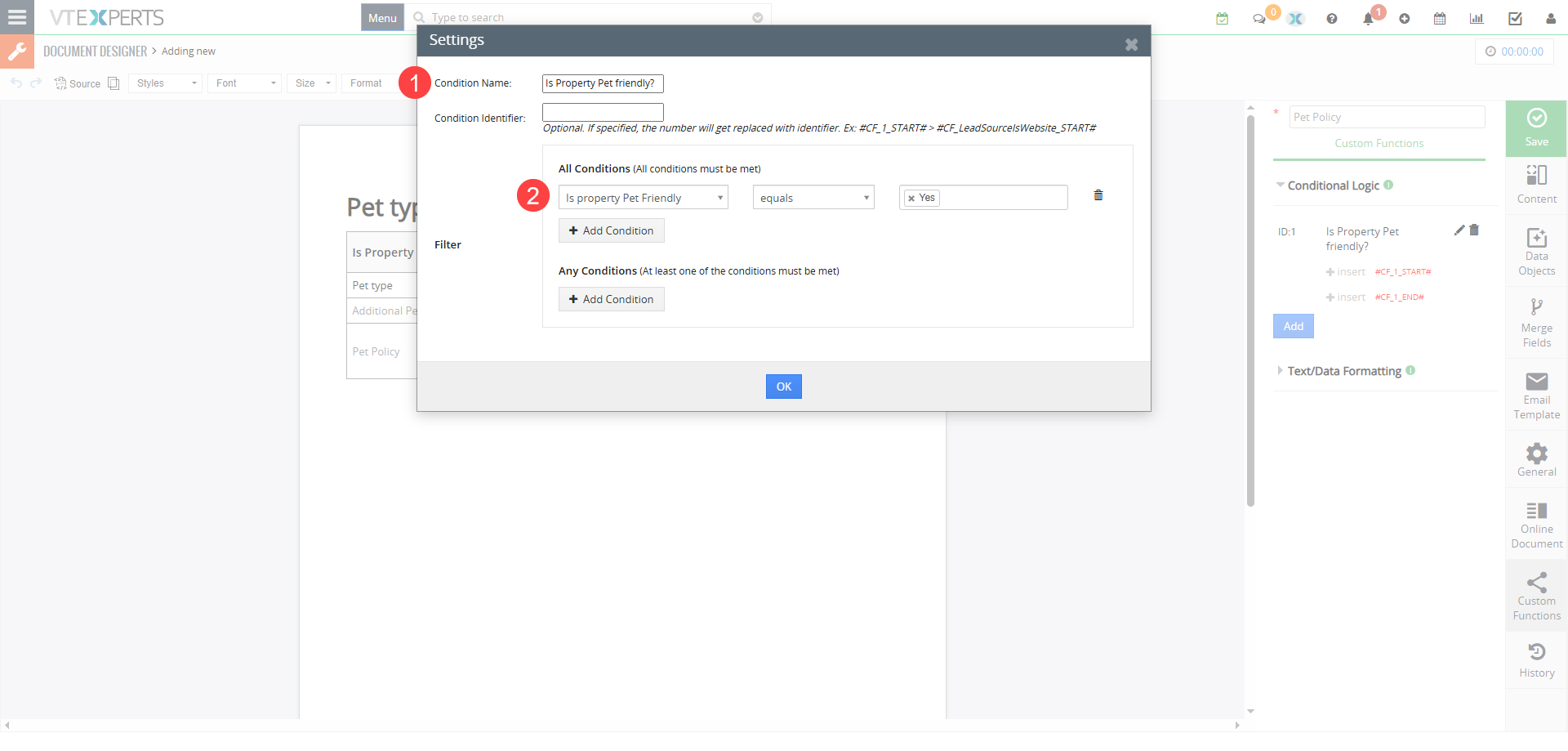Open the Merge Fields panel
1568x751 pixels.
[x=1536, y=323]
